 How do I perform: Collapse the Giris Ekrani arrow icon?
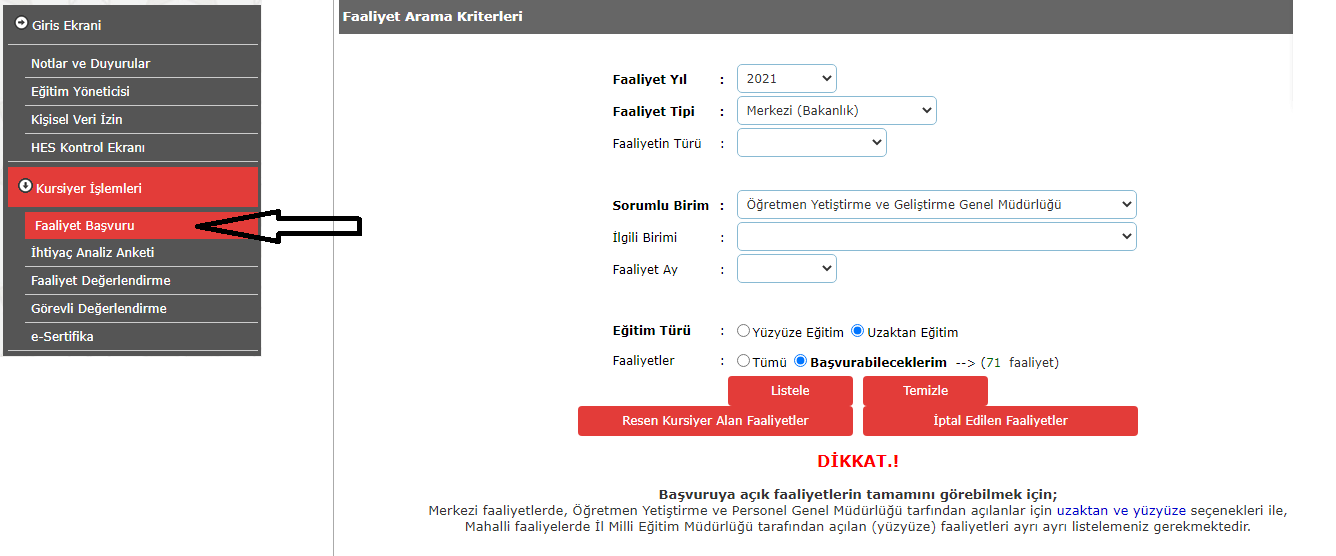click(x=21, y=23)
